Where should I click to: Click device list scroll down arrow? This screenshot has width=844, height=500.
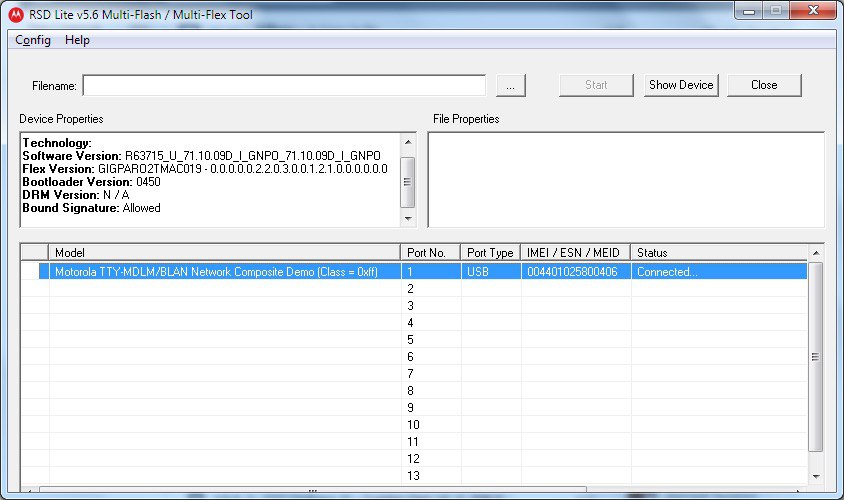[x=816, y=476]
